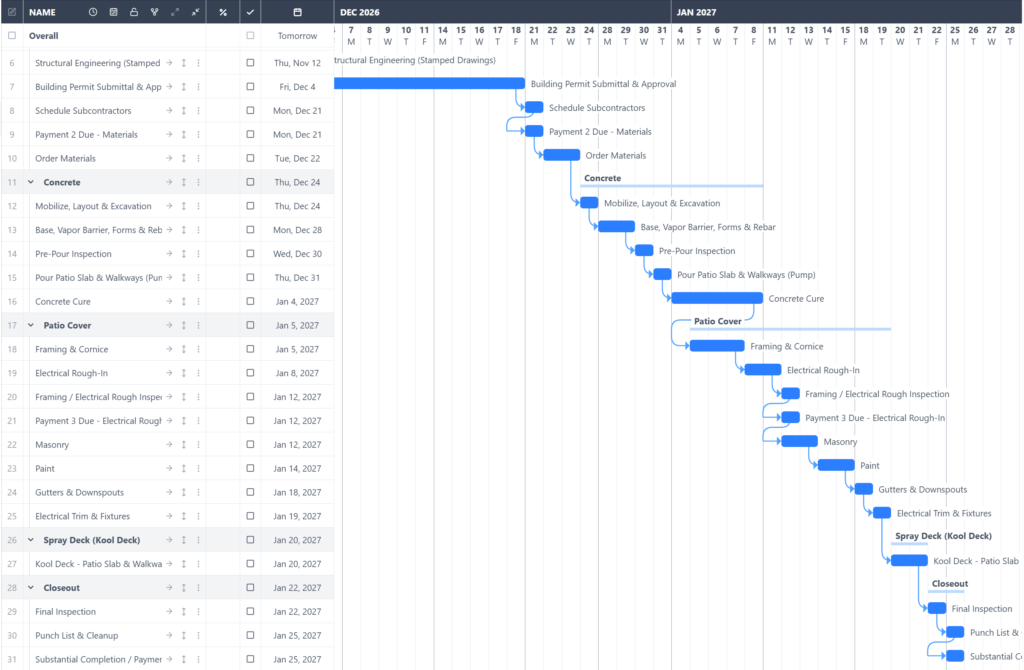Screen dimensions: 1024x670
Task: Open three-dot menu for Punch List & Cleanup
Action: [199, 635]
